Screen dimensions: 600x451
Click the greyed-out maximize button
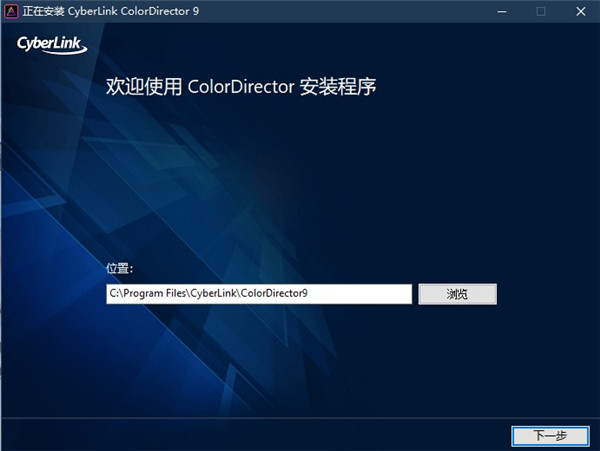click(540, 12)
